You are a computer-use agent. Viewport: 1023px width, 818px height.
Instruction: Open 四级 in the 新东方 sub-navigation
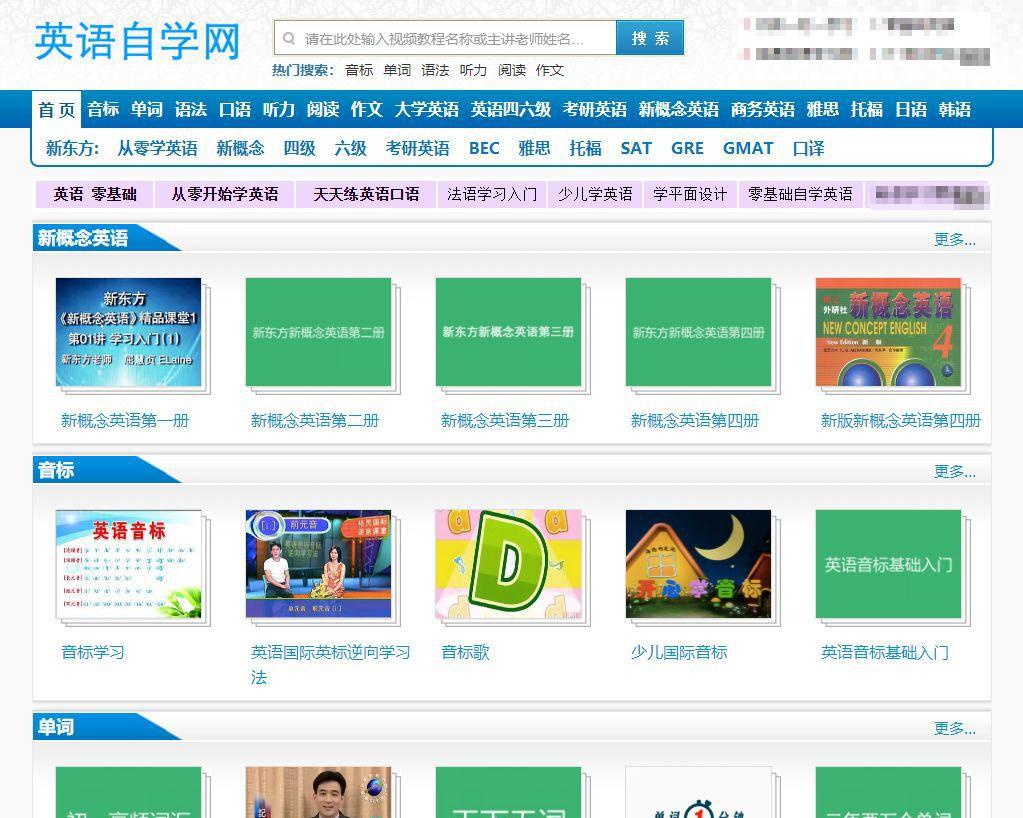(x=299, y=148)
